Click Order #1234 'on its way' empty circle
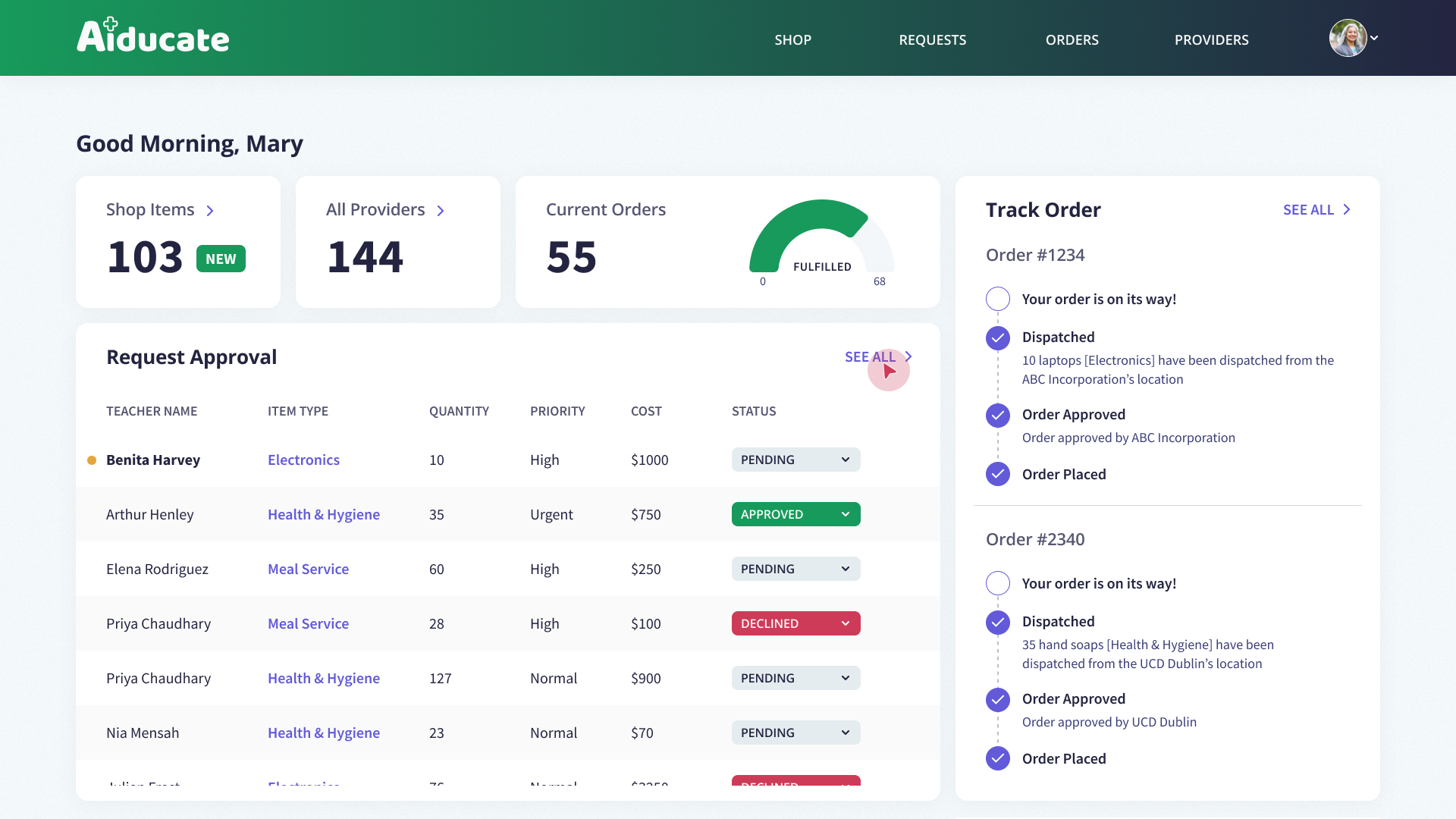Screen dimensions: 1456x819 998,299
